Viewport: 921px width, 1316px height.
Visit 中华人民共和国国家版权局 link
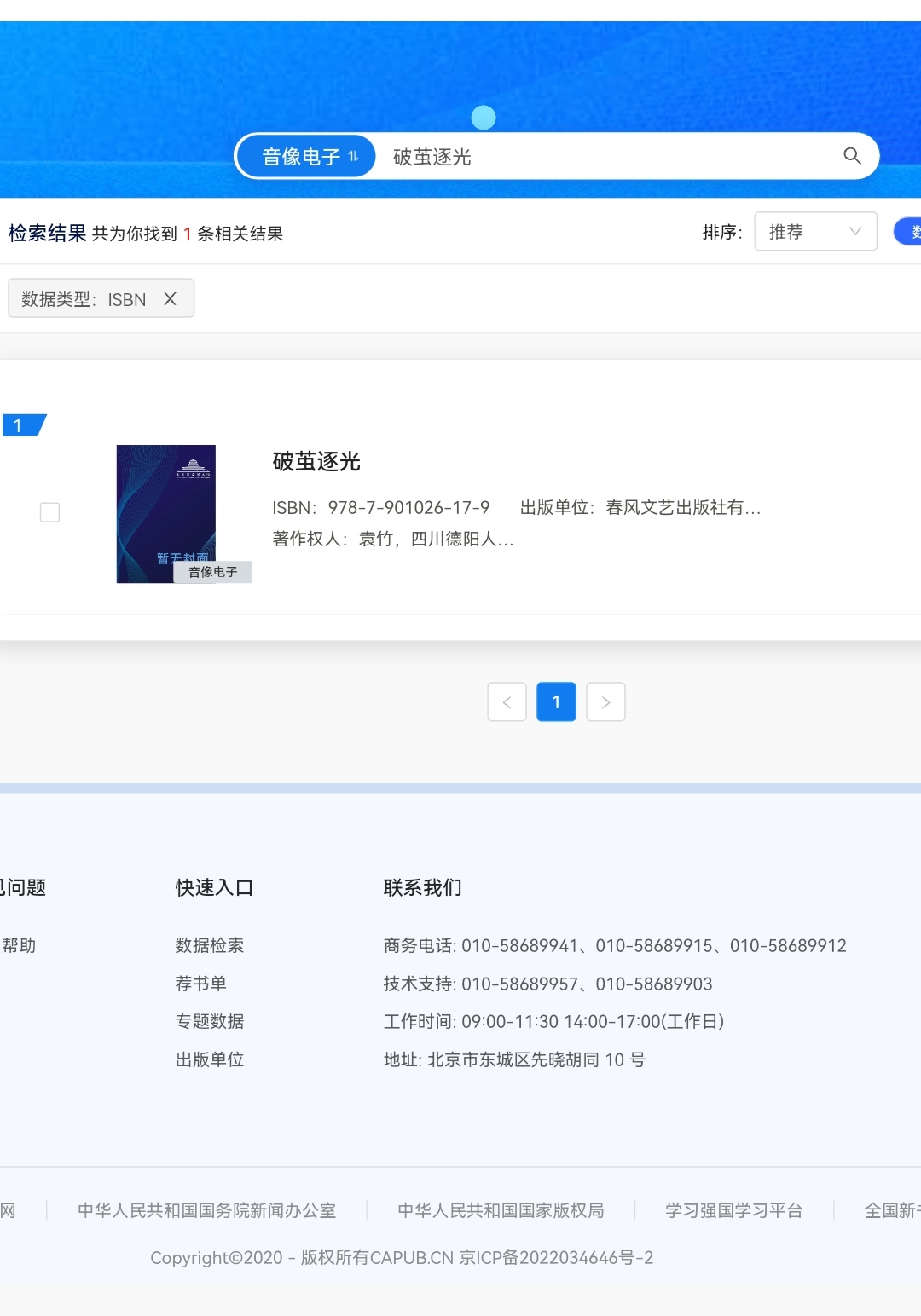[x=501, y=1210]
